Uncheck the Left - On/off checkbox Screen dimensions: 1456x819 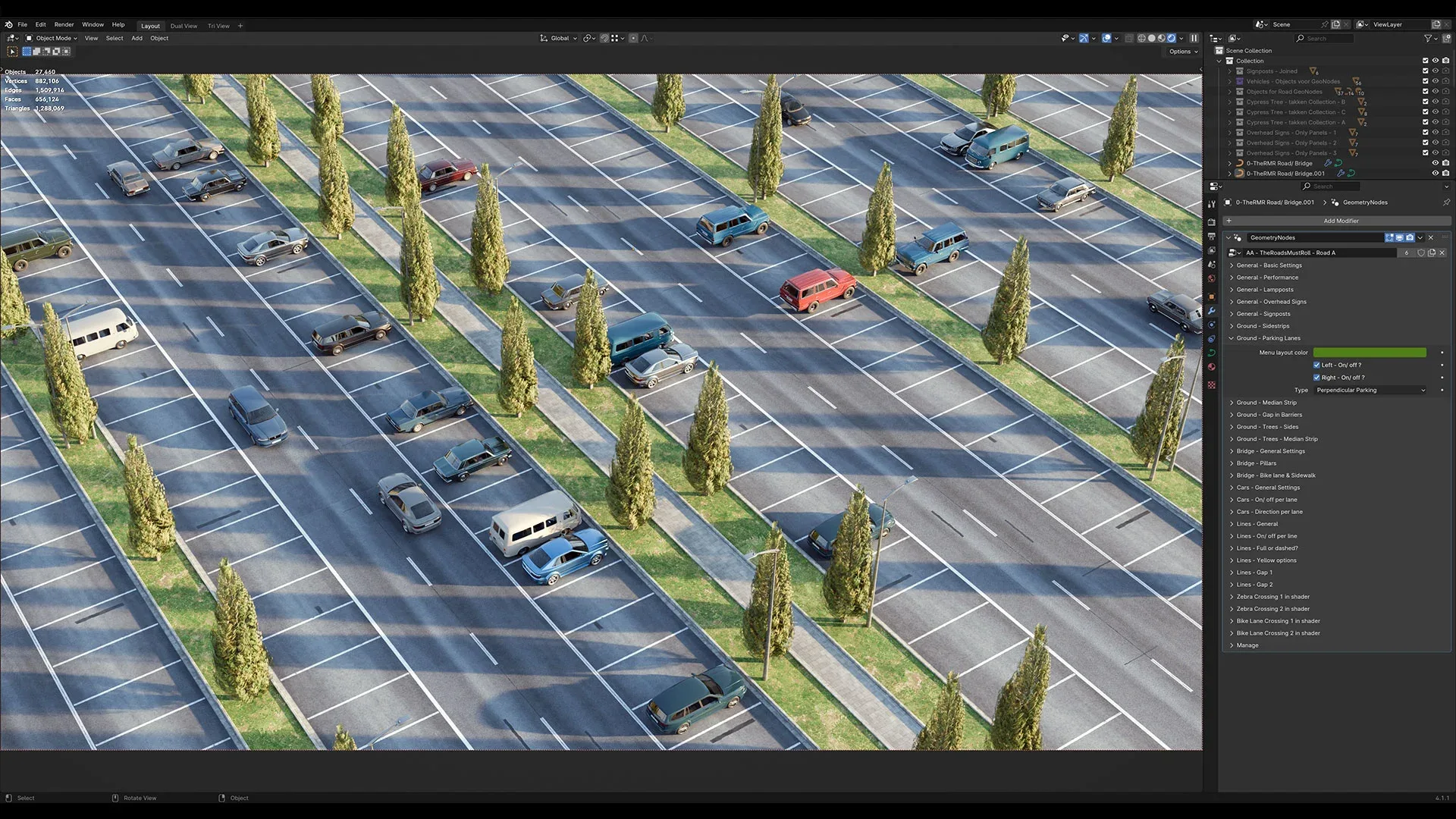1316,365
